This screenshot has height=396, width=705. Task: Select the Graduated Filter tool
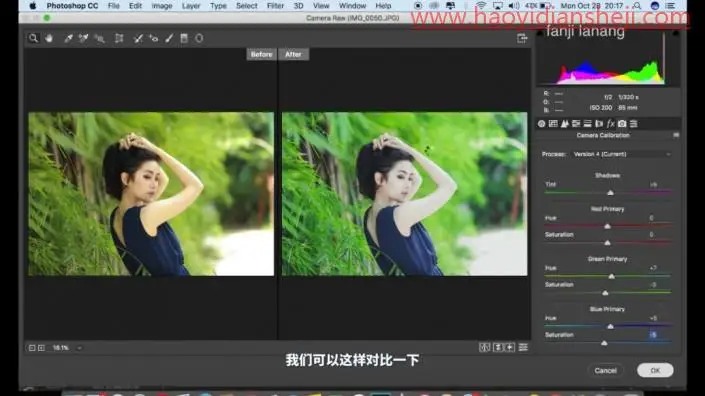coord(184,38)
